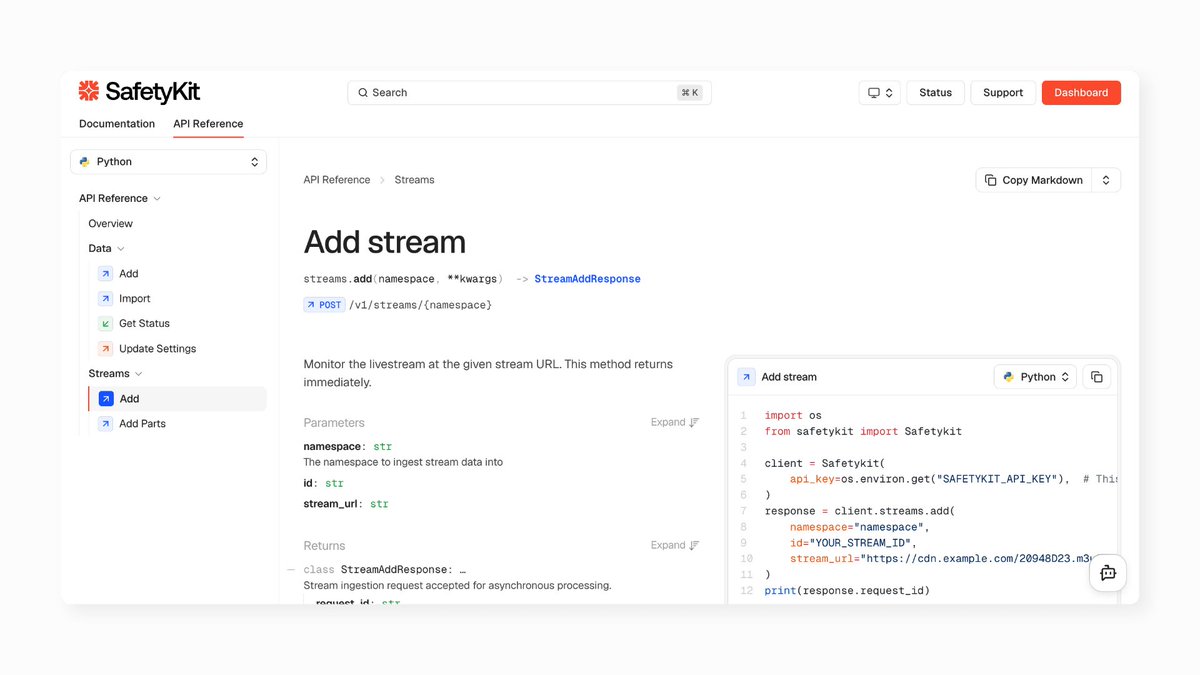The height and width of the screenshot is (675, 1200).
Task: Open the code panel Python dropdown
Action: (x=1035, y=377)
